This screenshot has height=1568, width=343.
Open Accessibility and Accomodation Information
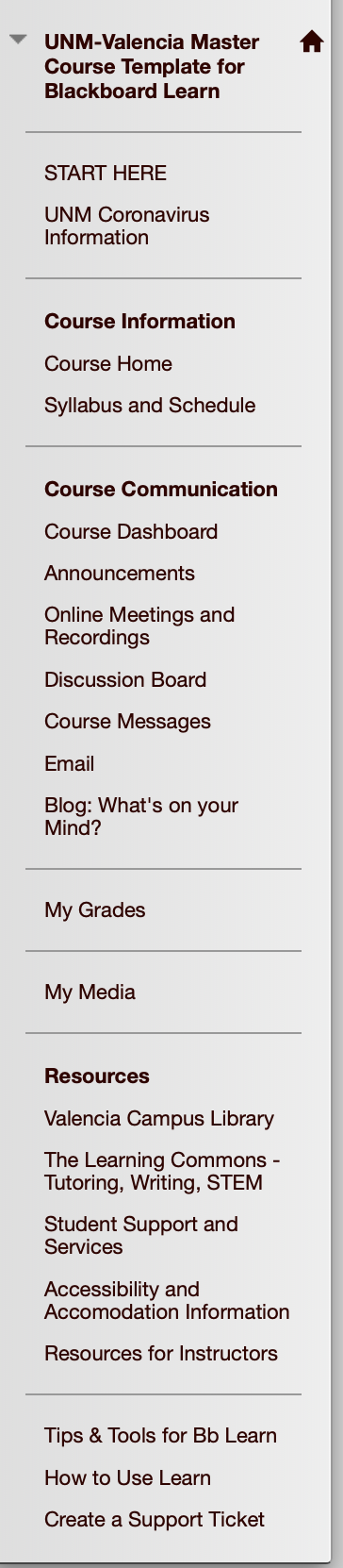point(167,1300)
